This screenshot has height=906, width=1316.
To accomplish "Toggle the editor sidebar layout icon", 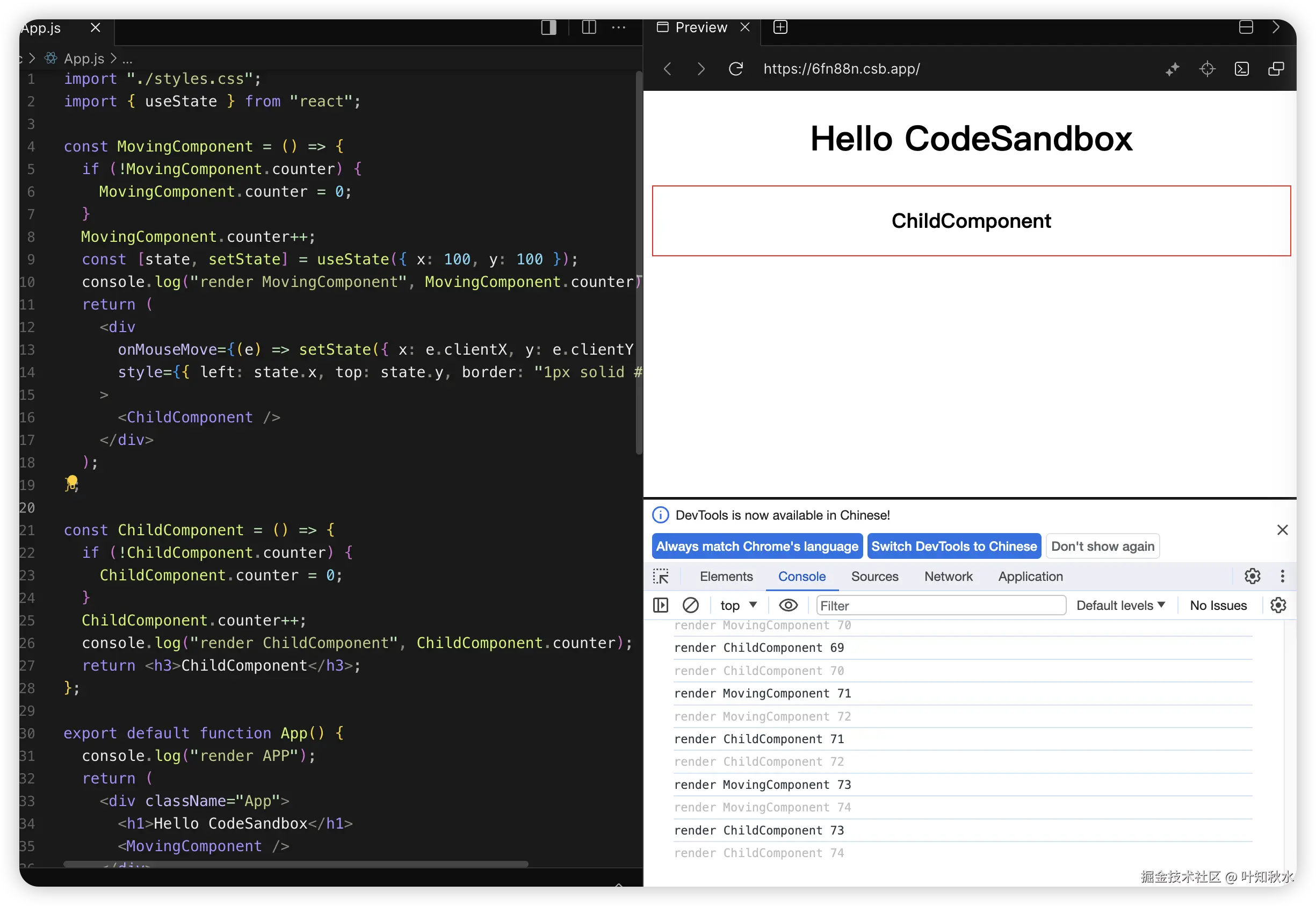I will pyautogui.click(x=548, y=27).
